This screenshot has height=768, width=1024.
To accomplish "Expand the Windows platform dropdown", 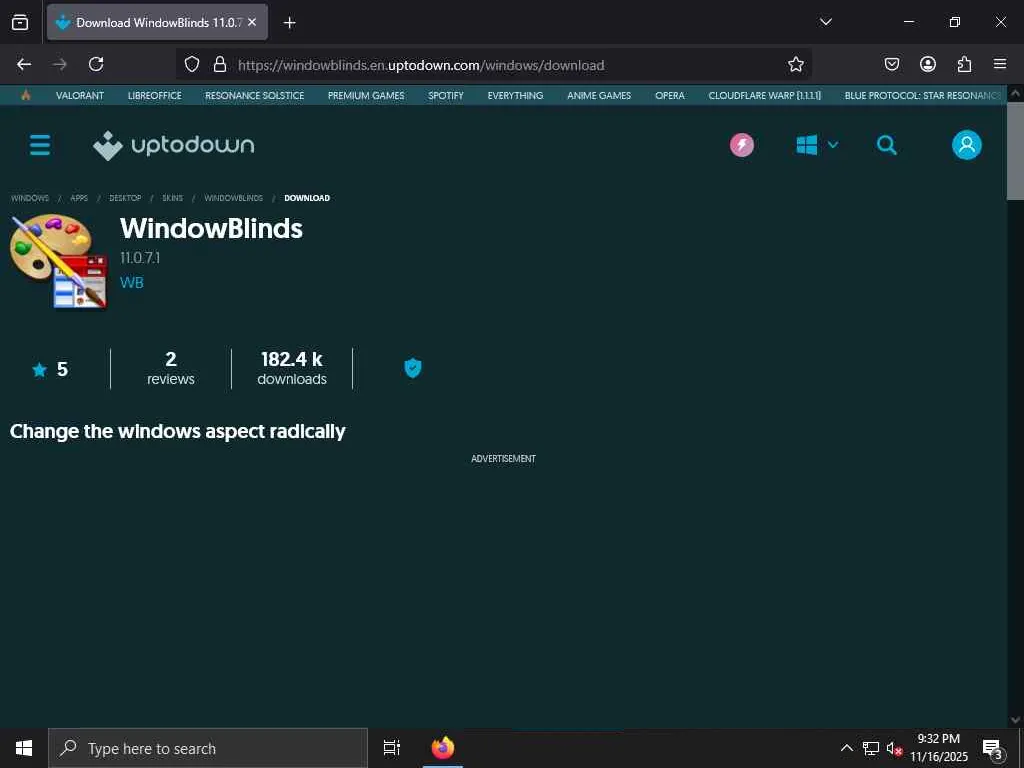I will [816, 145].
